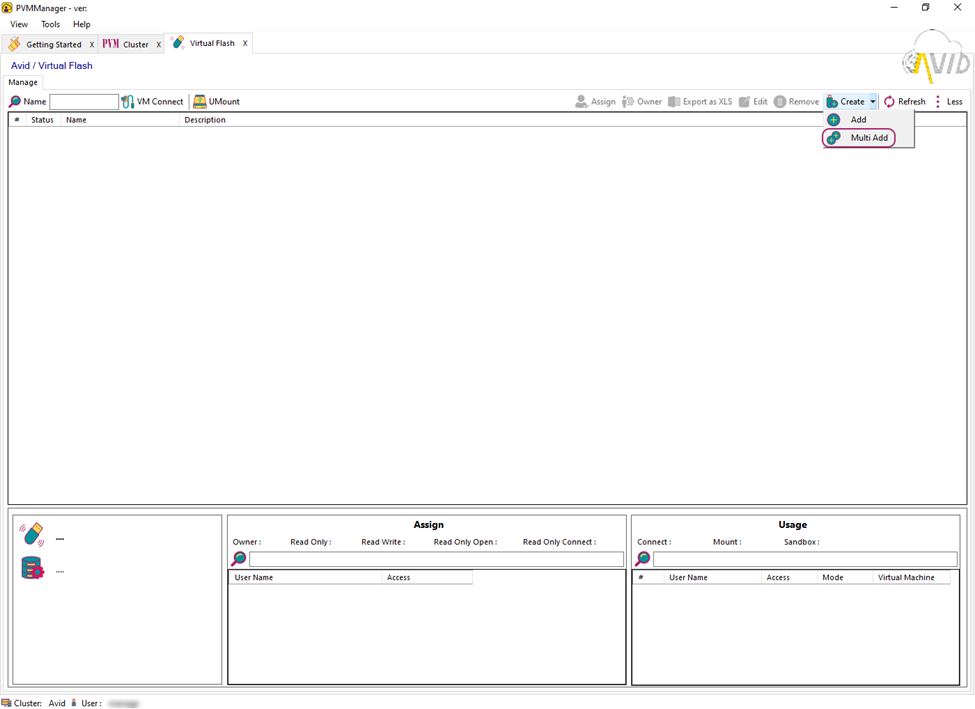The width and height of the screenshot is (975, 709).
Task: Minimize the PVMManager window
Action: (x=894, y=7)
